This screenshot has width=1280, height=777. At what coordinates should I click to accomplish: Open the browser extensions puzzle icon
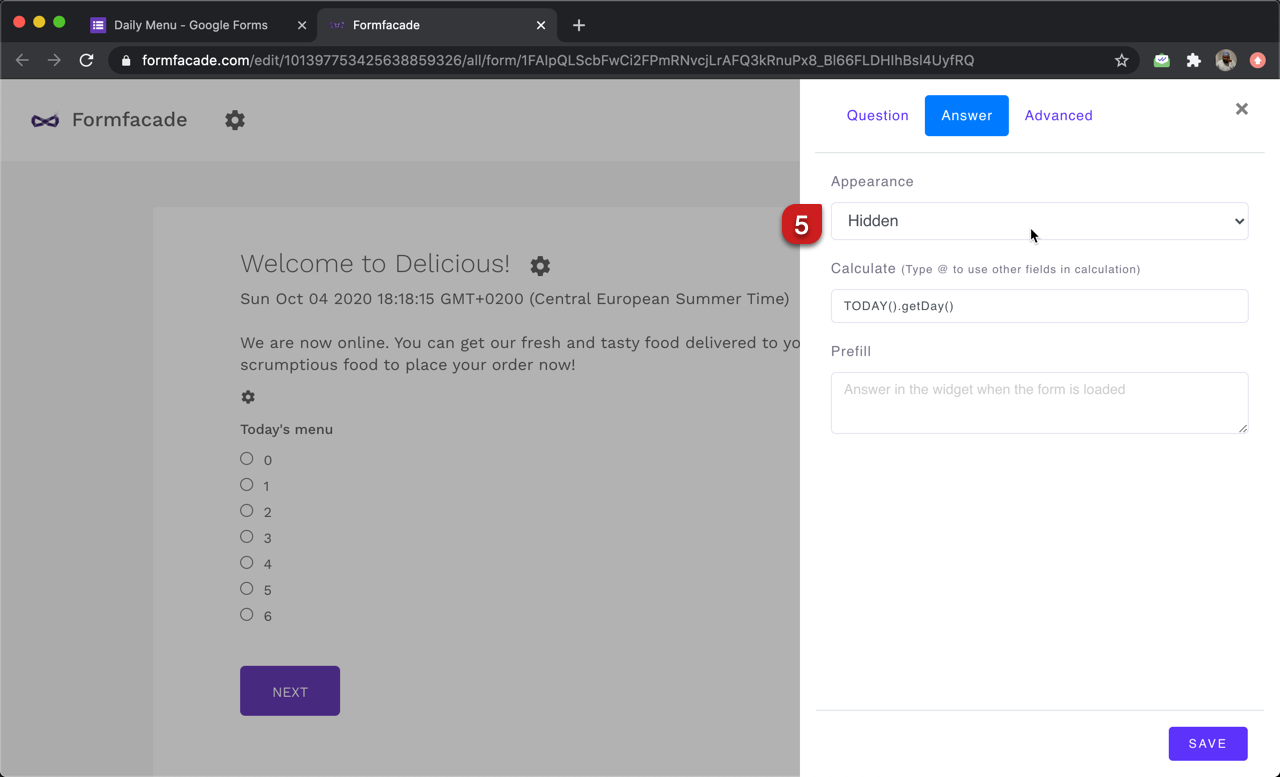(x=1193, y=60)
